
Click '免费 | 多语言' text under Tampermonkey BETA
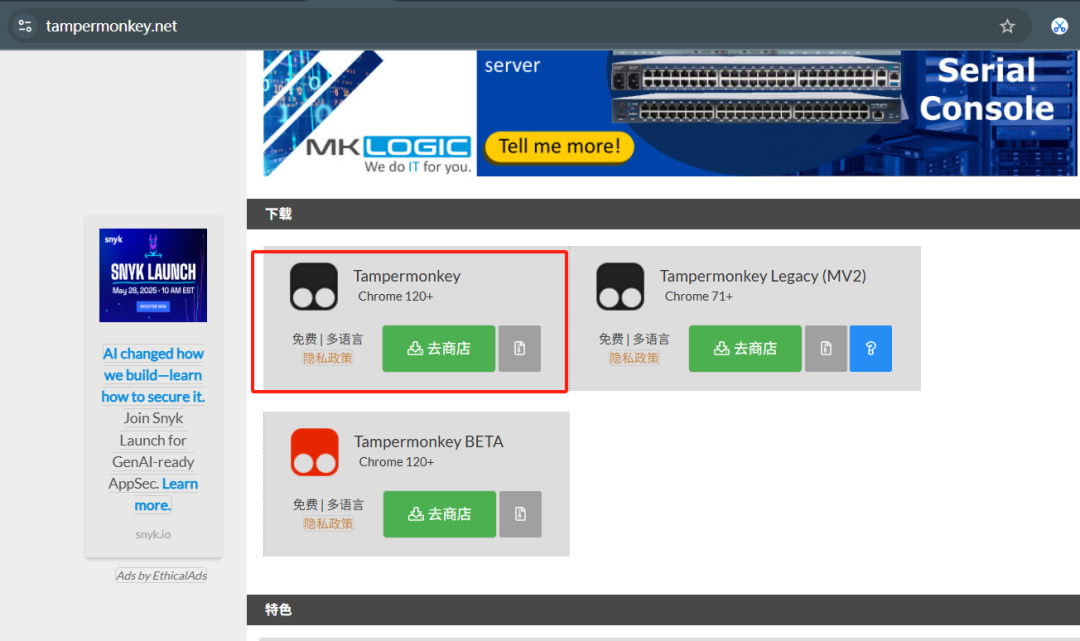[x=328, y=505]
